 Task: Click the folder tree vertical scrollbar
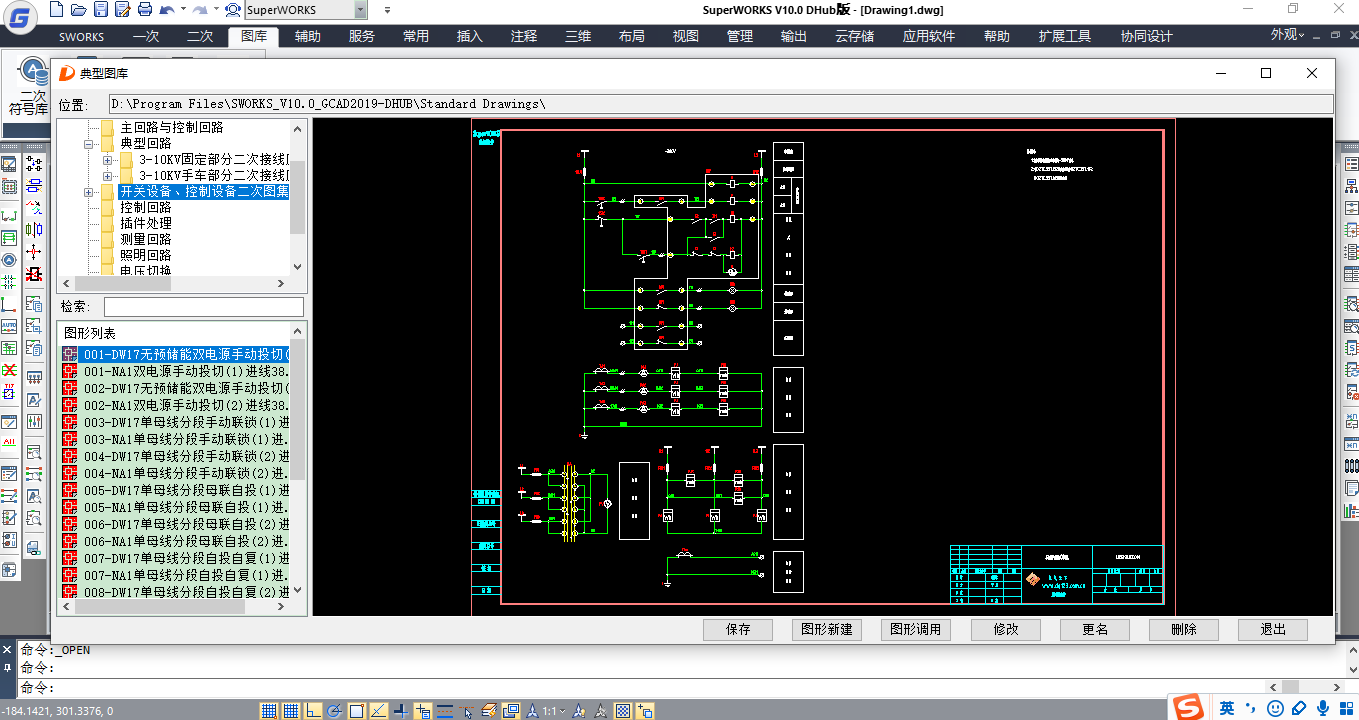click(x=297, y=198)
